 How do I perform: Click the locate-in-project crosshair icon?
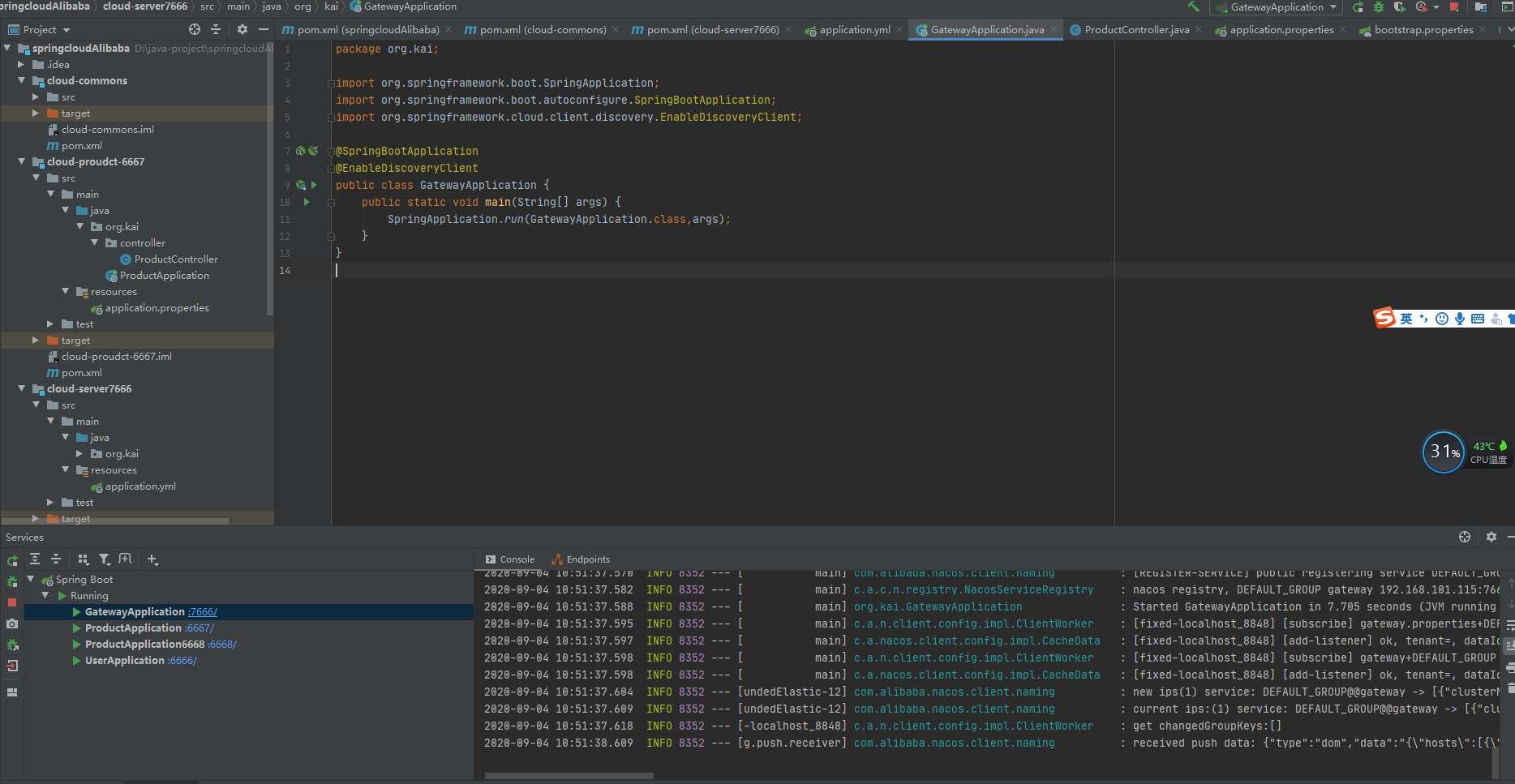[x=195, y=29]
